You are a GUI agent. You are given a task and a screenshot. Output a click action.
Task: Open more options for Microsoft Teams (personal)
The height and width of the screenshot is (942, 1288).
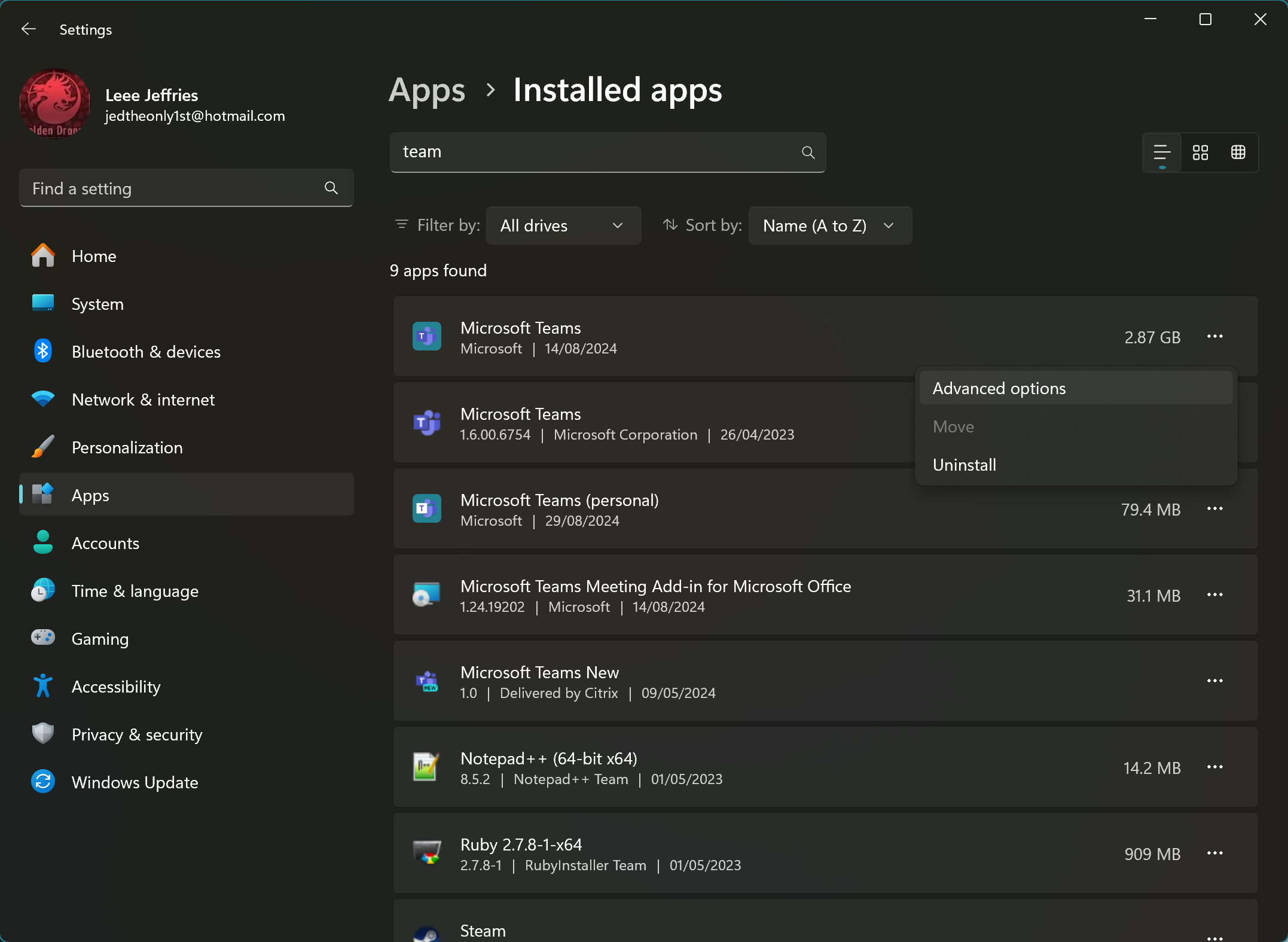(1214, 509)
